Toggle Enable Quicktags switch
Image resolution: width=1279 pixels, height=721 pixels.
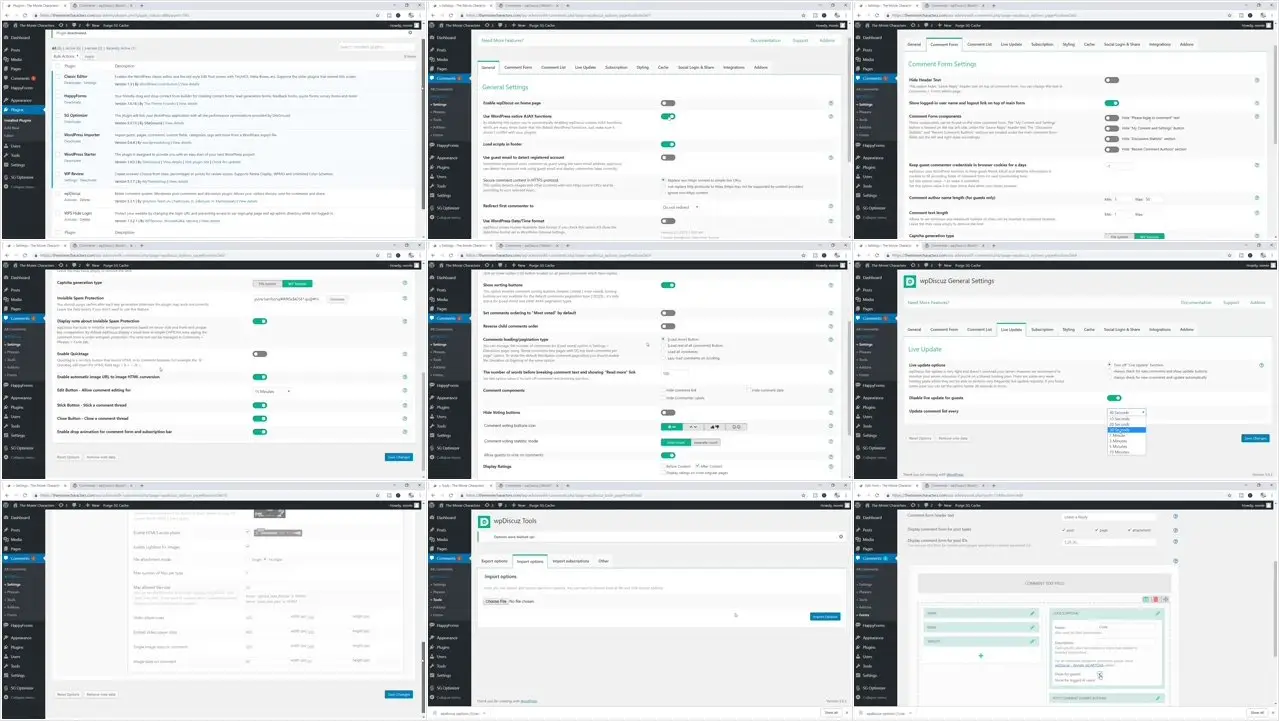click(260, 353)
